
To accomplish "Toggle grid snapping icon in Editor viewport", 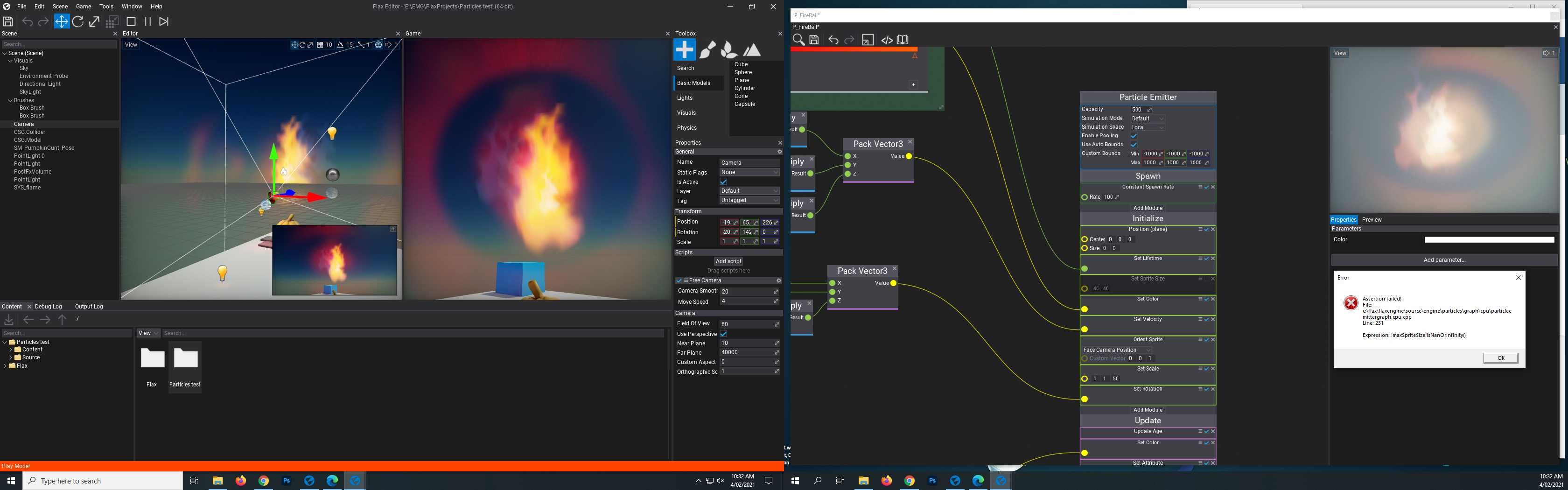I will (x=320, y=44).
